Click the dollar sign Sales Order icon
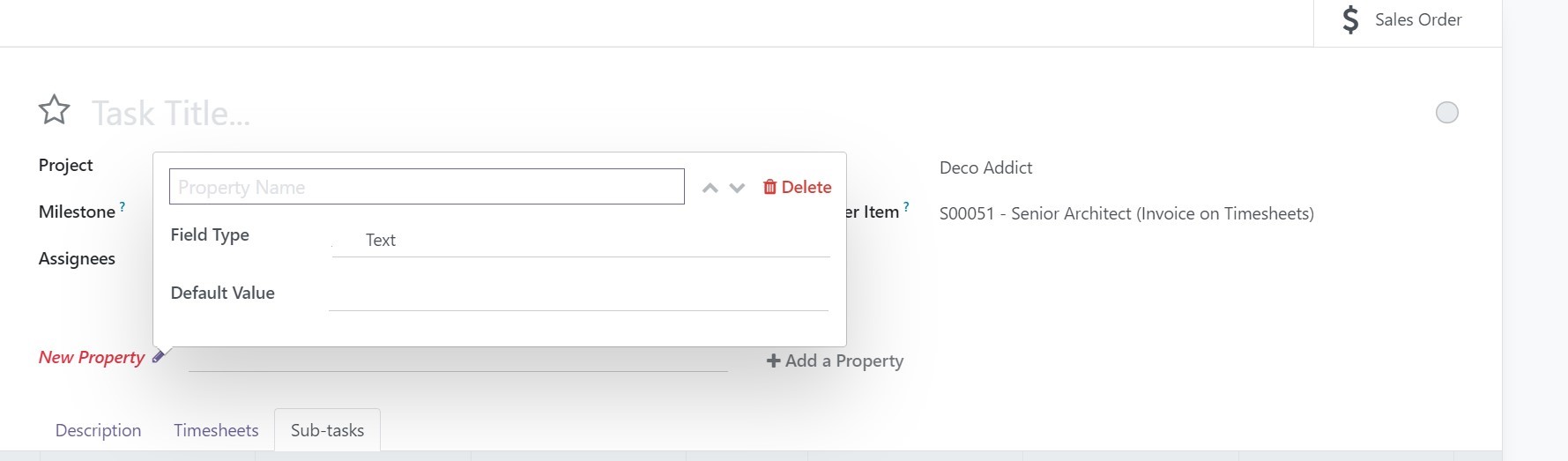The height and width of the screenshot is (461, 1568). coord(1350,19)
